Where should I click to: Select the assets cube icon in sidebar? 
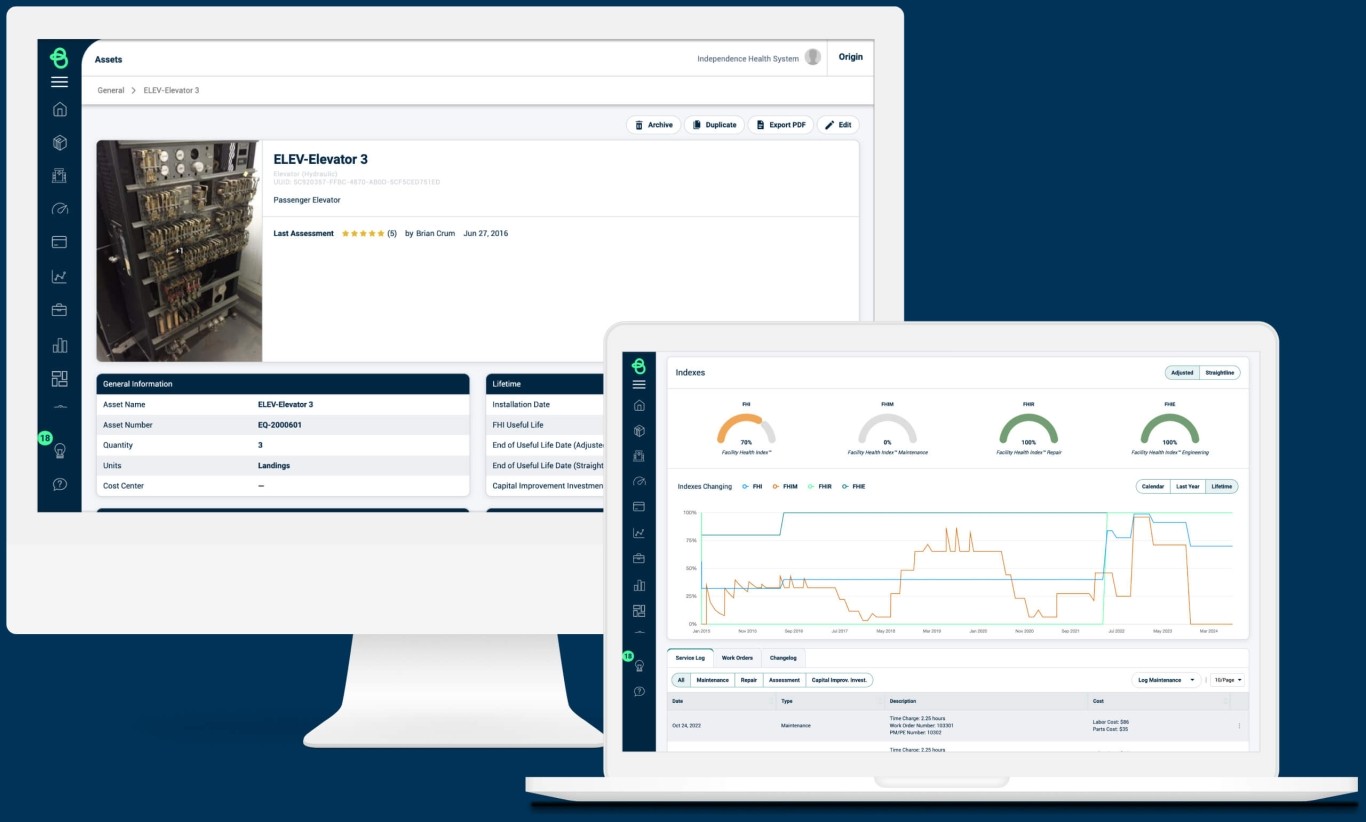tap(59, 142)
